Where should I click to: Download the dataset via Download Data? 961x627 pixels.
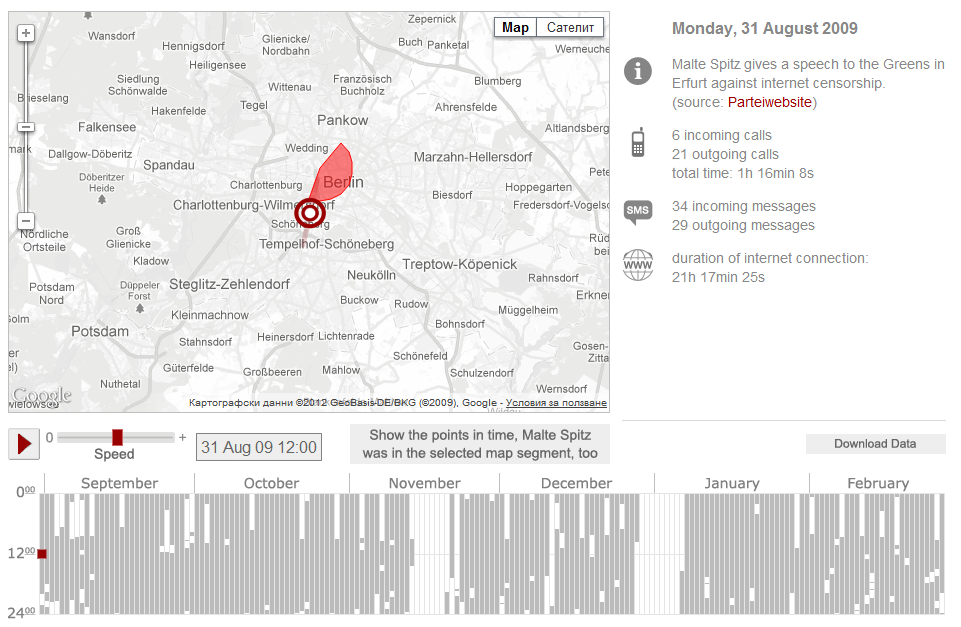[x=875, y=444]
